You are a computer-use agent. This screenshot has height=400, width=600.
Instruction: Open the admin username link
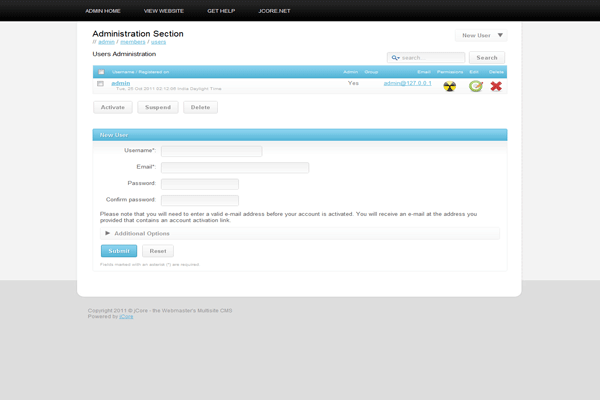[x=121, y=83]
